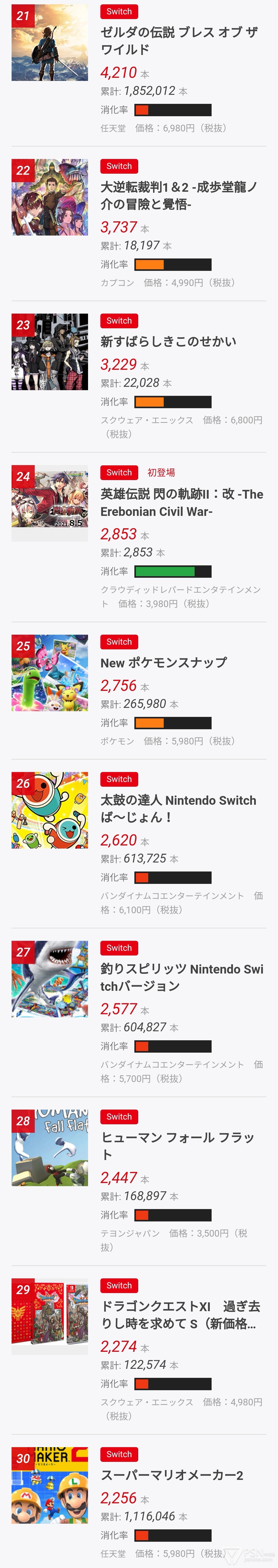Click the スーパーマリオメーカー2 title link
Viewport: 278px width, 1568px height.
[x=171, y=1475]
